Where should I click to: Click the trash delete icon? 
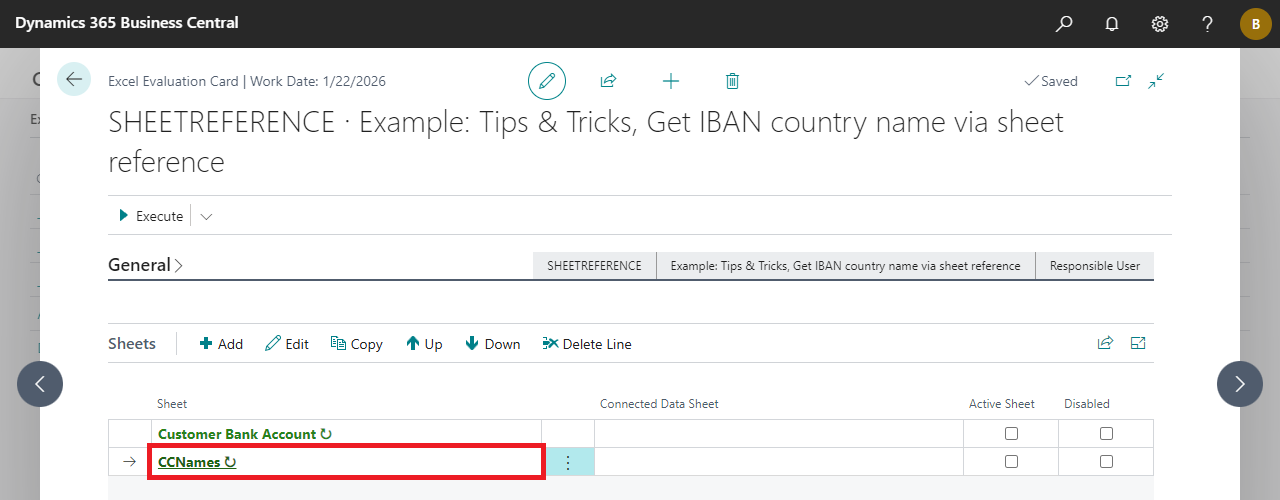click(x=732, y=81)
